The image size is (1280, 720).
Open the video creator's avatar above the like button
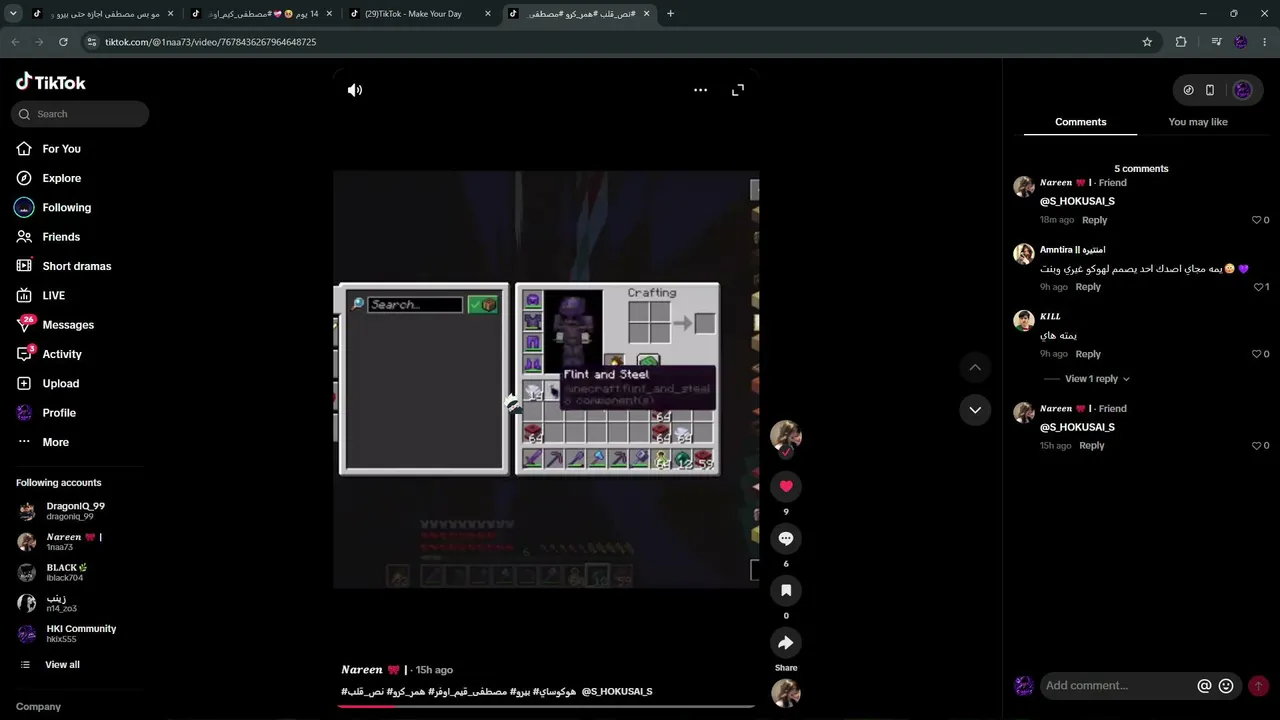[x=786, y=435]
